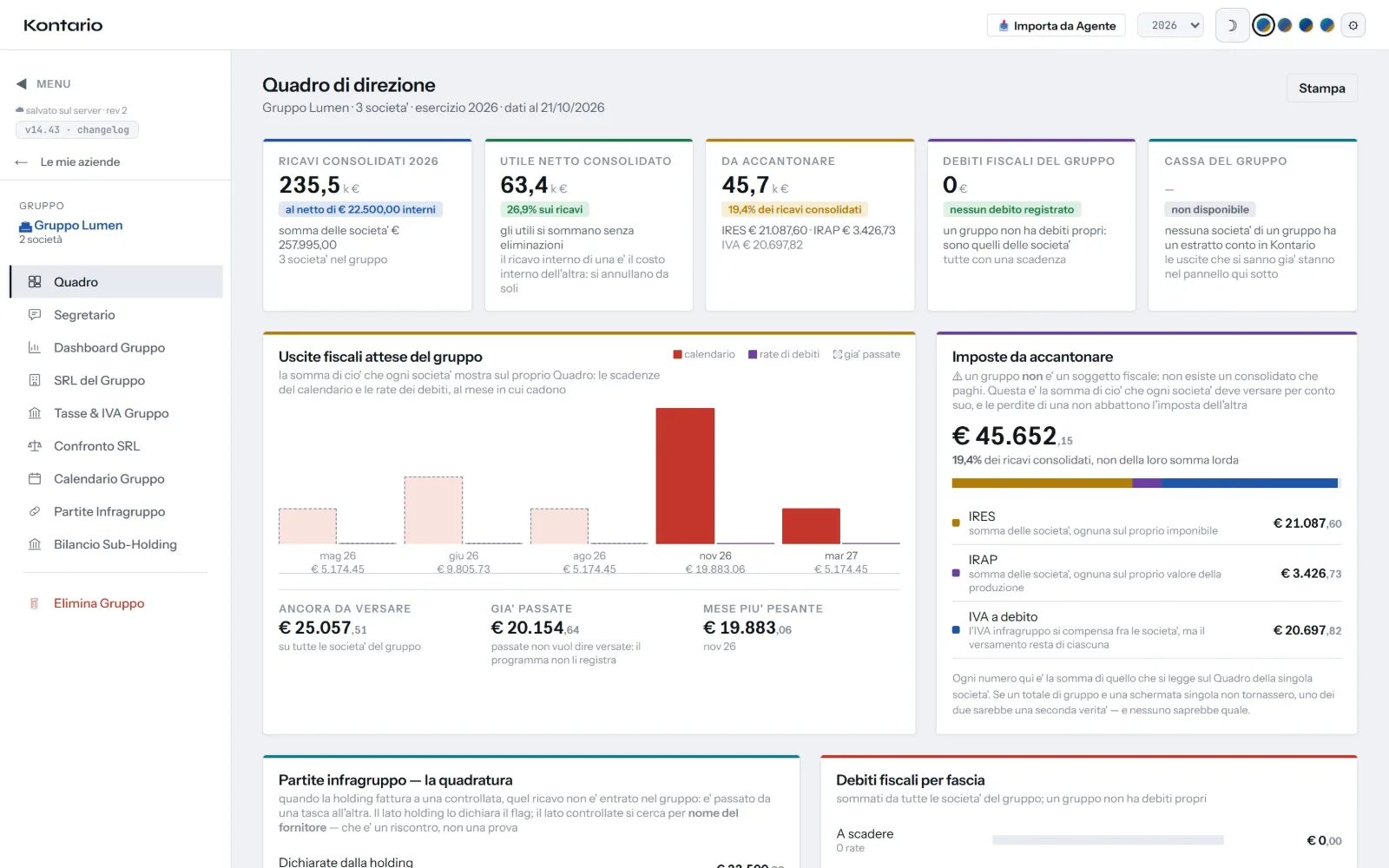Toggle the calendario legend entry
The width and height of the screenshot is (1389, 868).
pyautogui.click(x=704, y=354)
